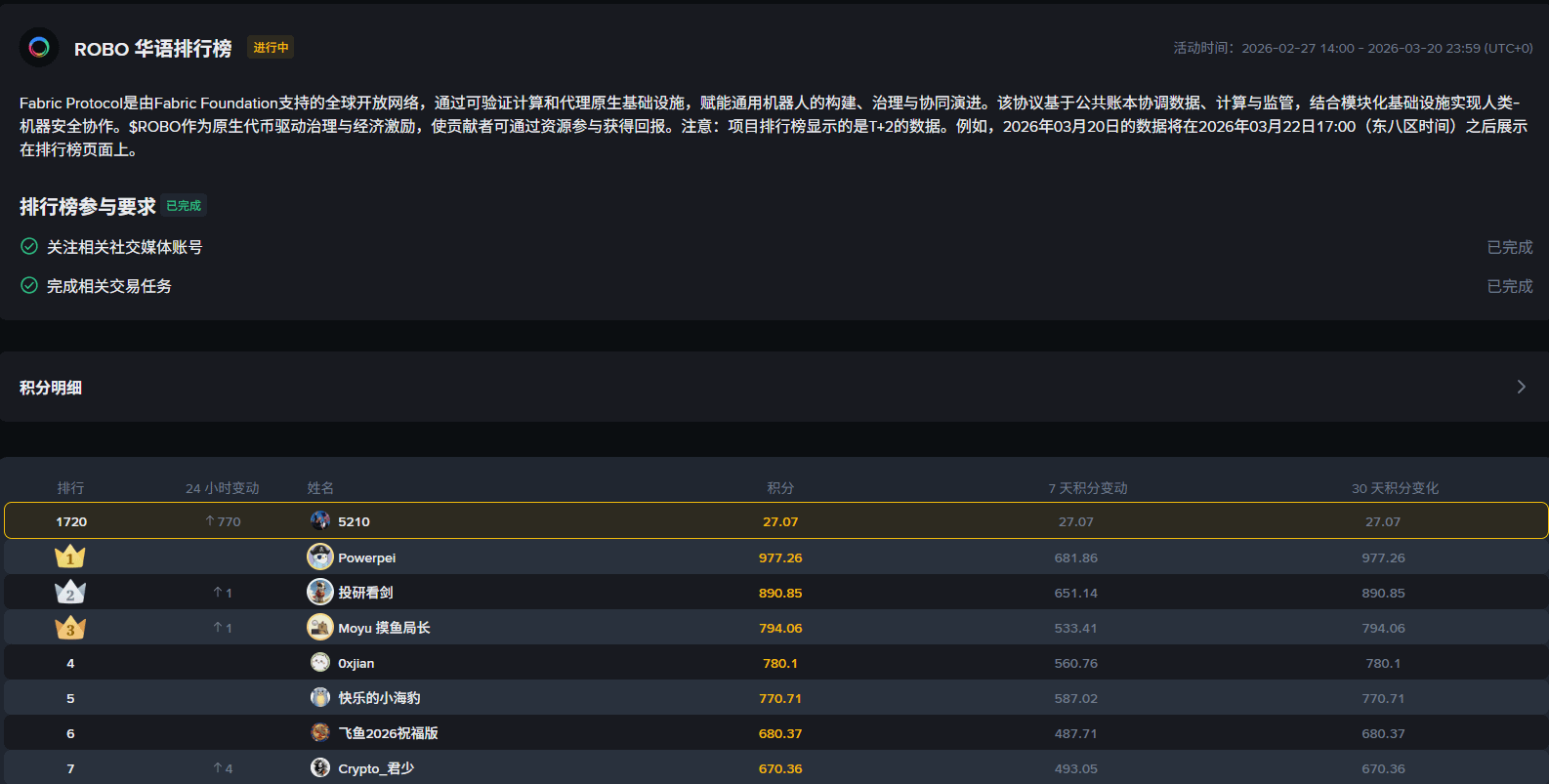Expand 积分明细 with the chevron arrow
The height and width of the screenshot is (784, 1549).
[x=1521, y=387]
